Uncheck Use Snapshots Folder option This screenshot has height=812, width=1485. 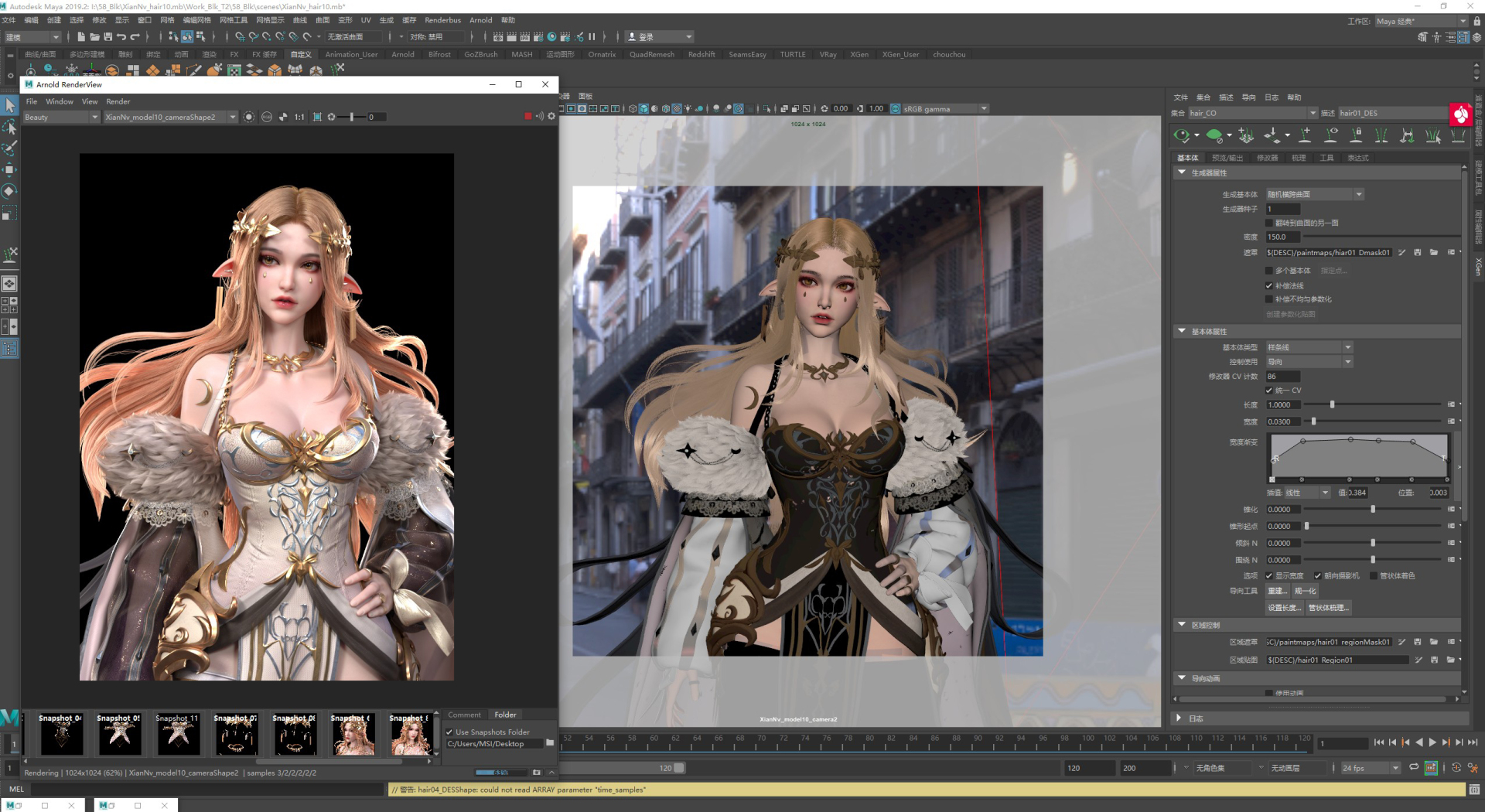click(x=450, y=732)
